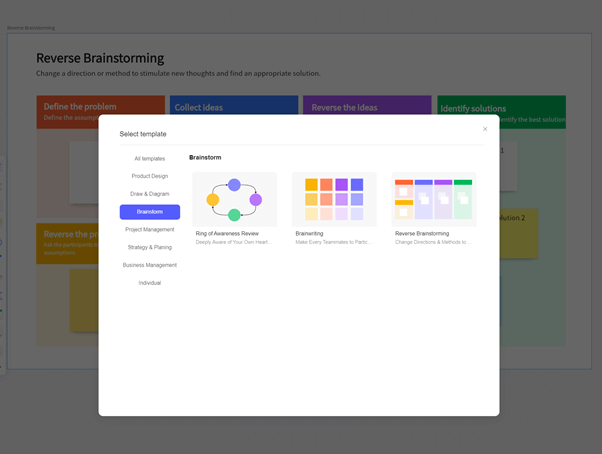Viewport: 602px width, 454px height.
Task: Click the Ring of Awareness Review title
Action: (227, 233)
